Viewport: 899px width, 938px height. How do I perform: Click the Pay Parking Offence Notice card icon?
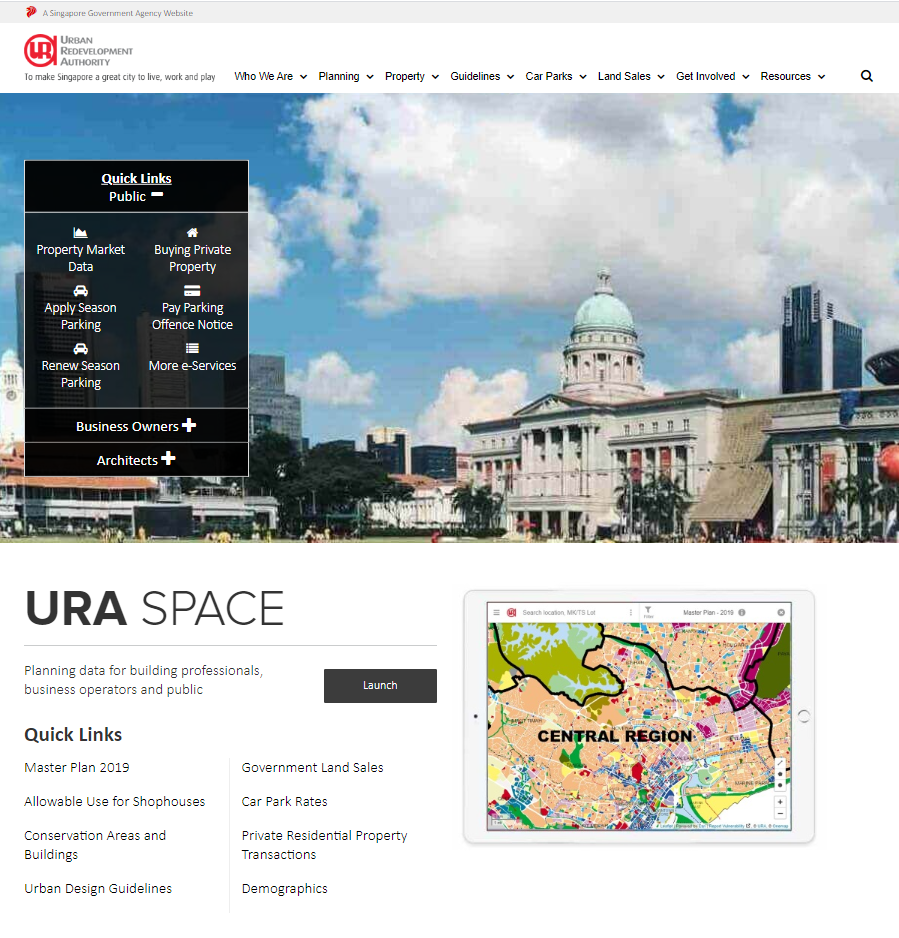[192, 291]
